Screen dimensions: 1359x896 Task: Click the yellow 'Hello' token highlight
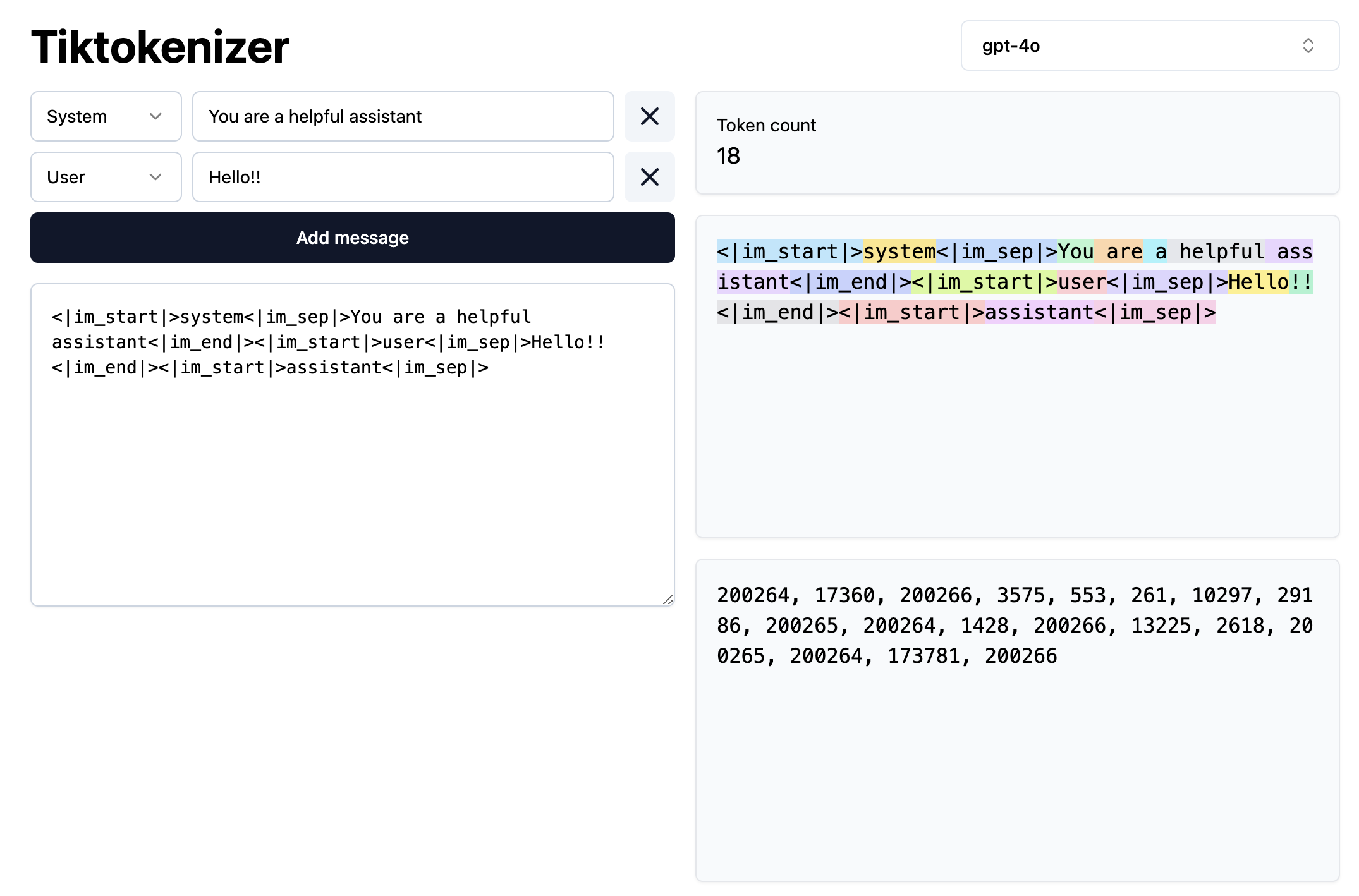(1258, 282)
